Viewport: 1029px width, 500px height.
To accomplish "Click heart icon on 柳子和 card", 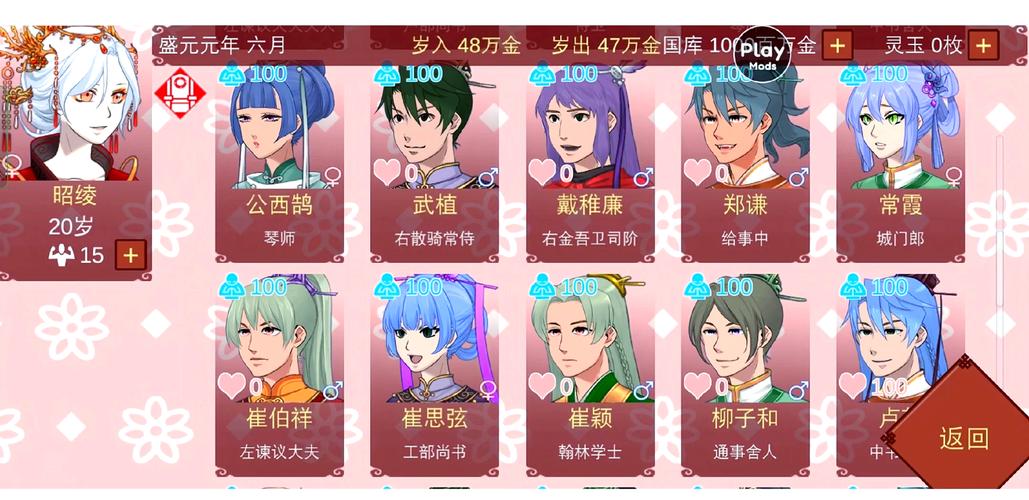I will (x=697, y=385).
